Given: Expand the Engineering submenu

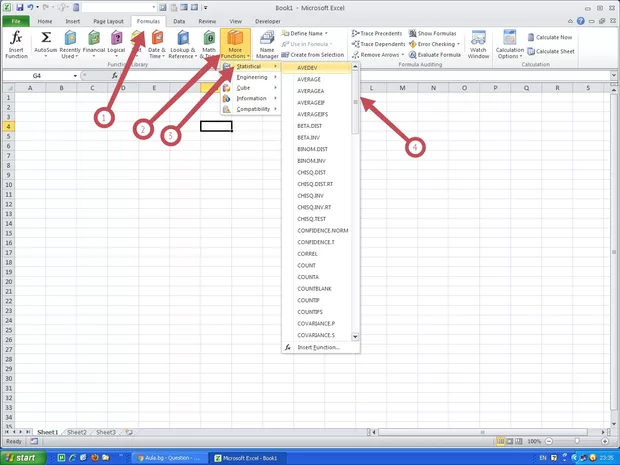Looking at the screenshot, I should tap(251, 77).
